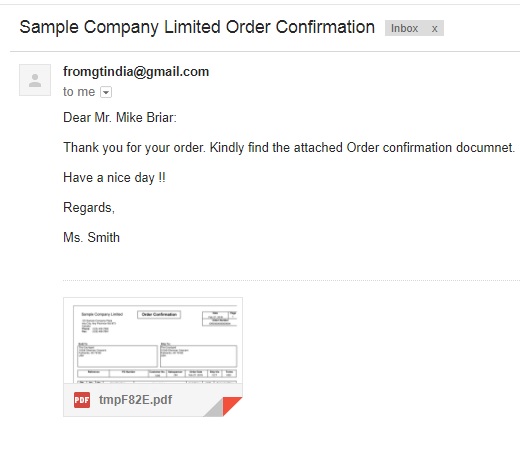The width and height of the screenshot is (520, 452).
Task: Click the 'Thank you for your order' sentence
Action: (134, 148)
